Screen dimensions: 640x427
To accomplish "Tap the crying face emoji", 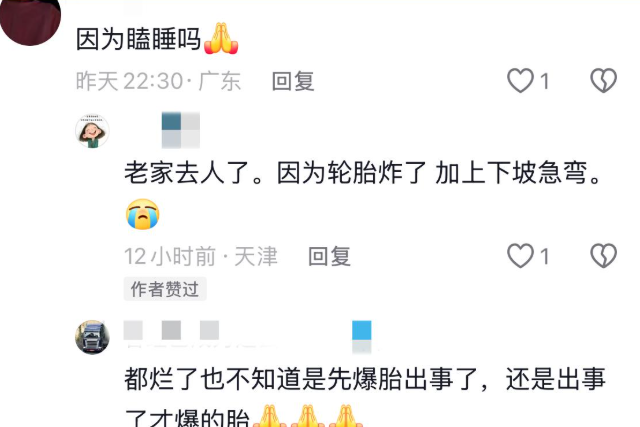I will click(142, 214).
